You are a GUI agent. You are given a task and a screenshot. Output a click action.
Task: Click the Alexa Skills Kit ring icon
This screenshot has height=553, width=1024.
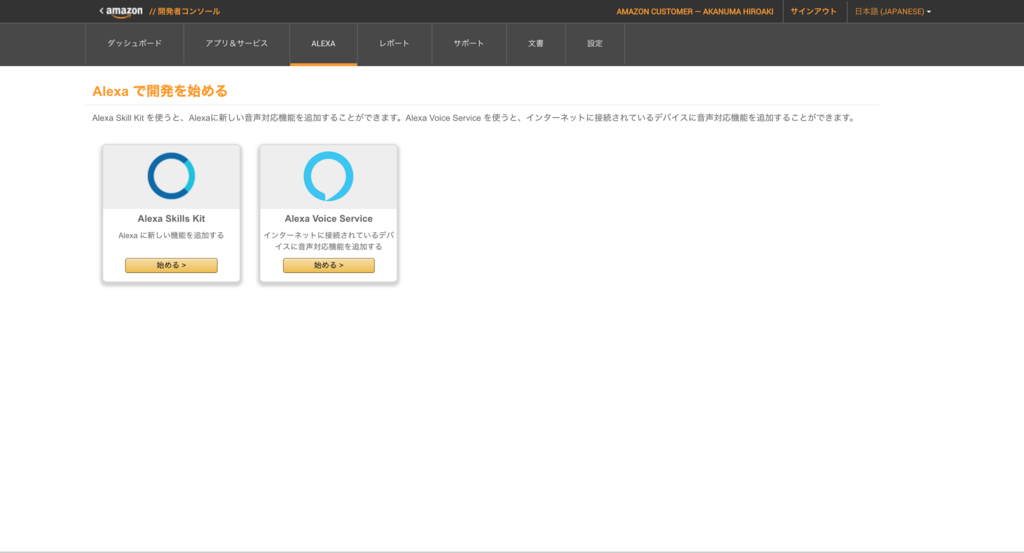tap(171, 176)
